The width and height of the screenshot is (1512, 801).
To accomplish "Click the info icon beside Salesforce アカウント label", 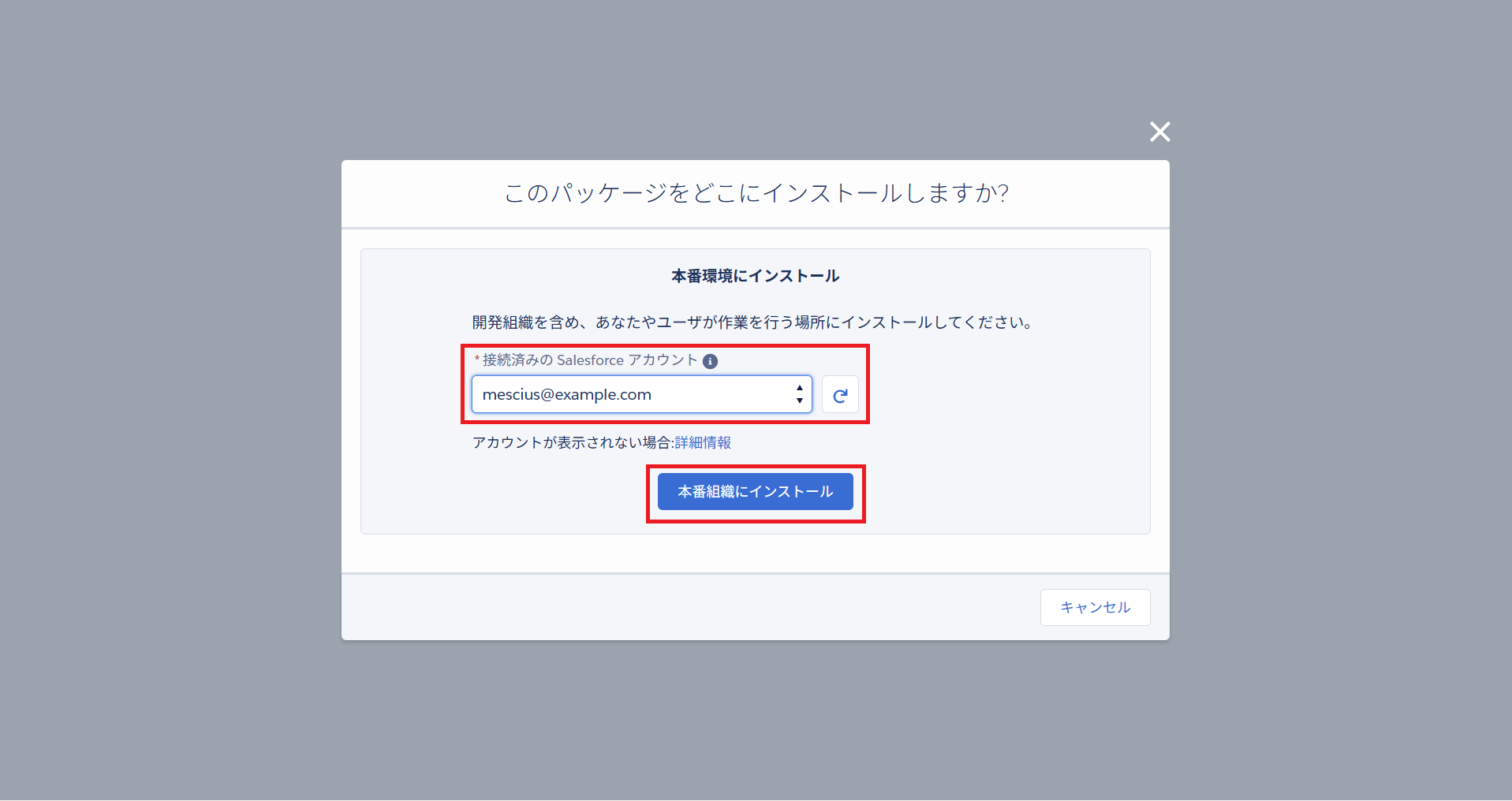I will 710,361.
